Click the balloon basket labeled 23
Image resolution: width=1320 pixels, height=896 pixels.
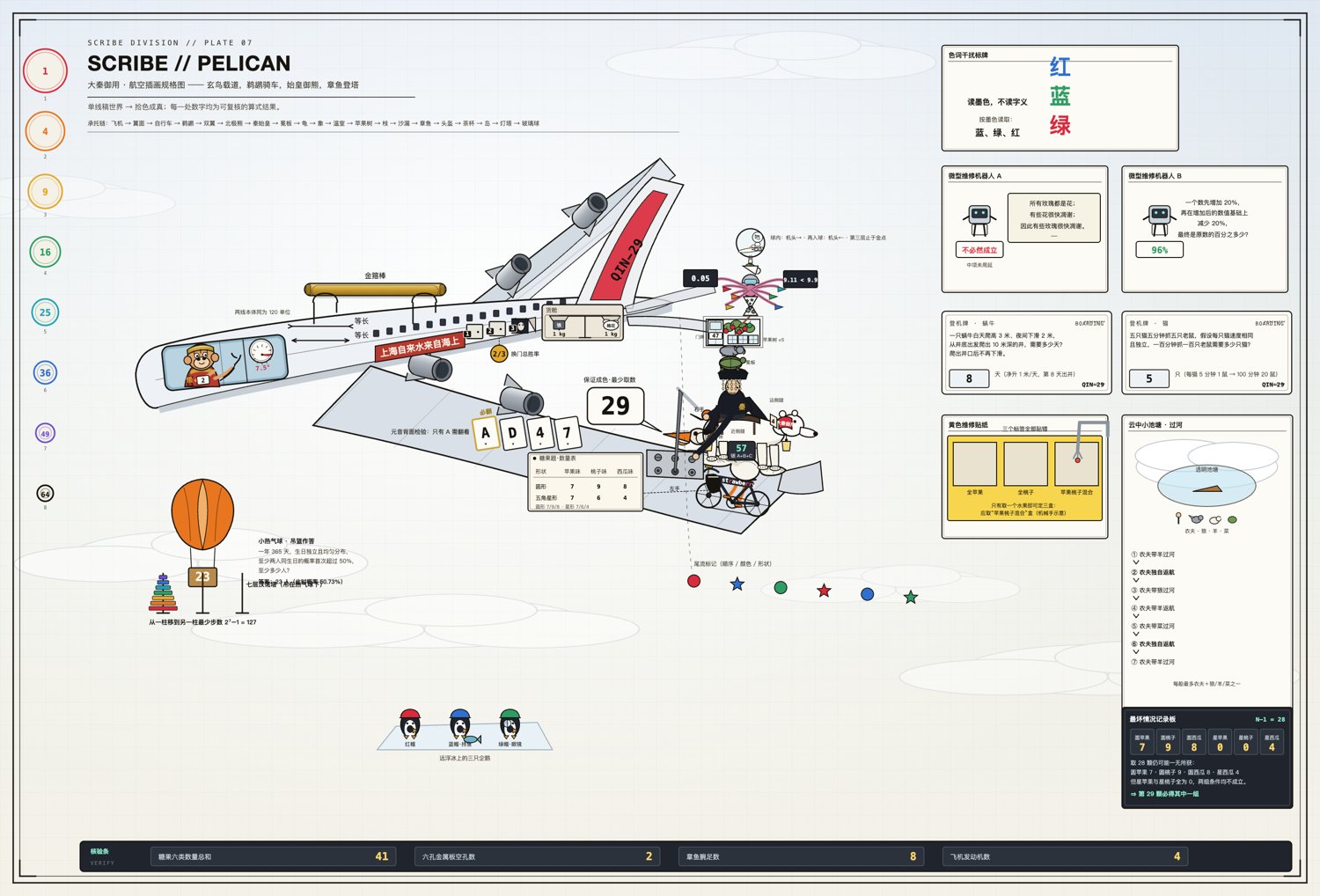tap(202, 577)
